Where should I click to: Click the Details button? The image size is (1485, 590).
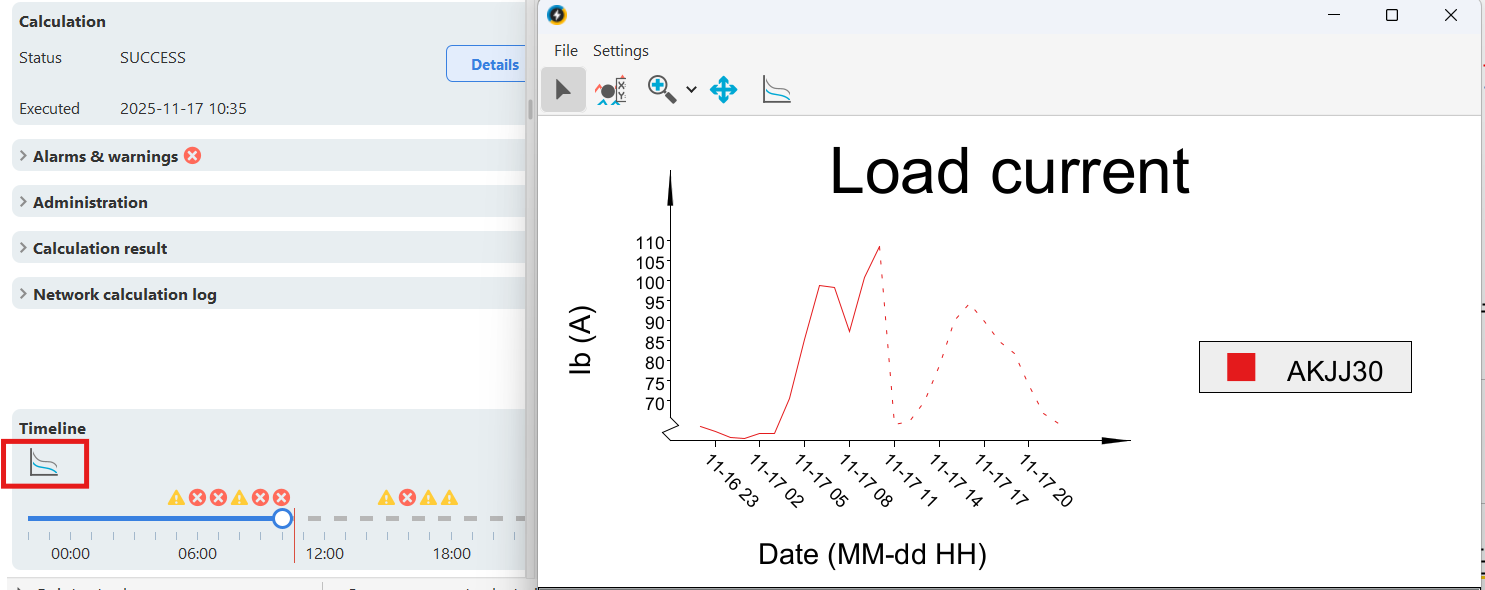click(x=489, y=64)
